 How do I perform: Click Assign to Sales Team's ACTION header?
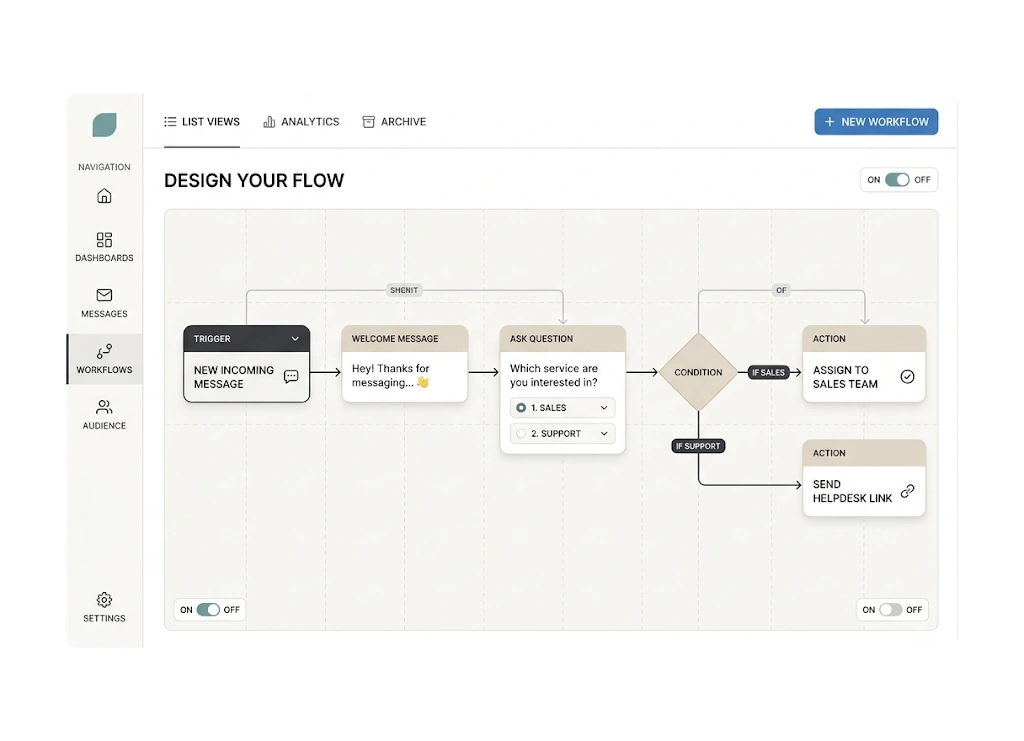(x=864, y=339)
